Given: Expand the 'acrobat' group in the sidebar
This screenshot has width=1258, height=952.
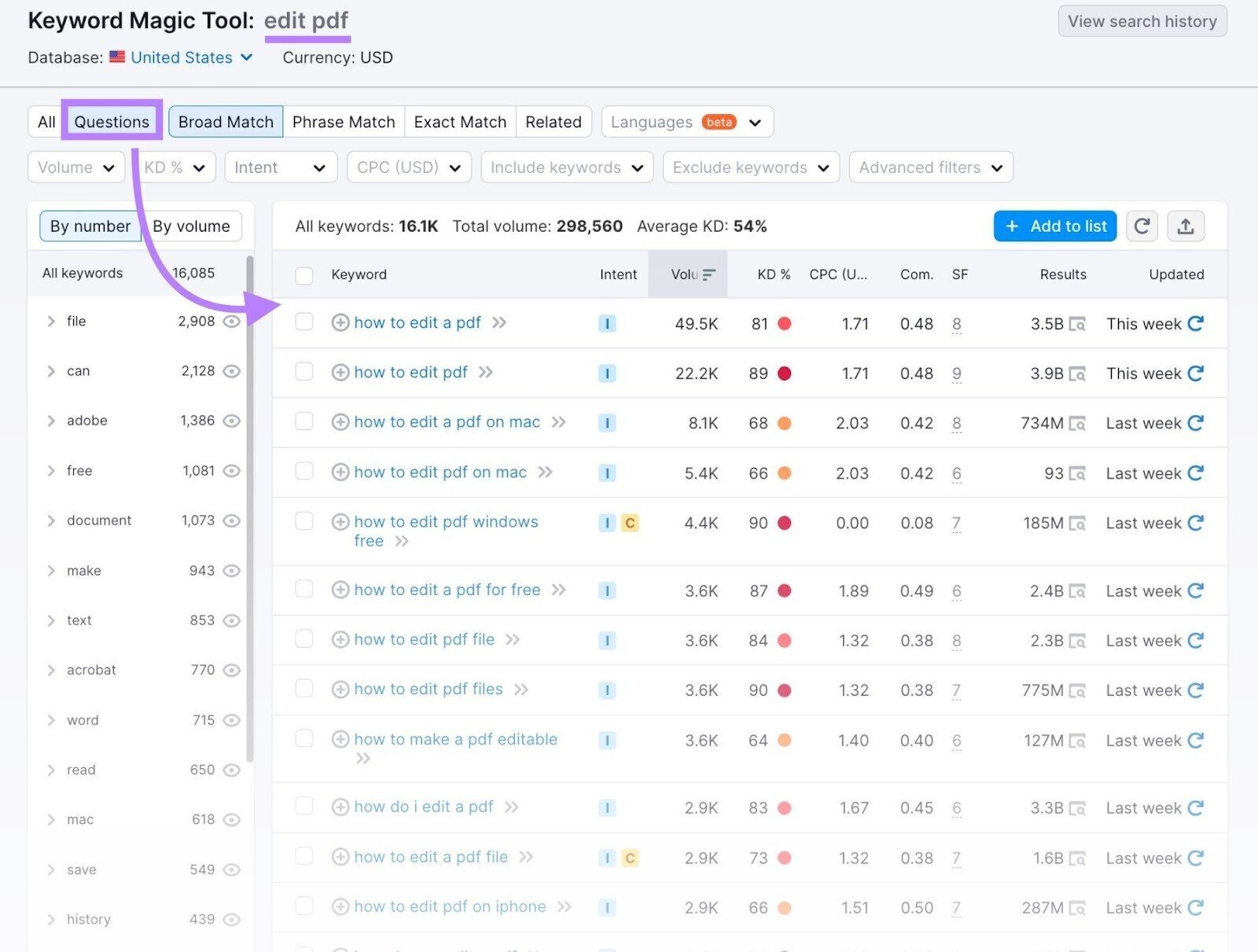Looking at the screenshot, I should 50,670.
